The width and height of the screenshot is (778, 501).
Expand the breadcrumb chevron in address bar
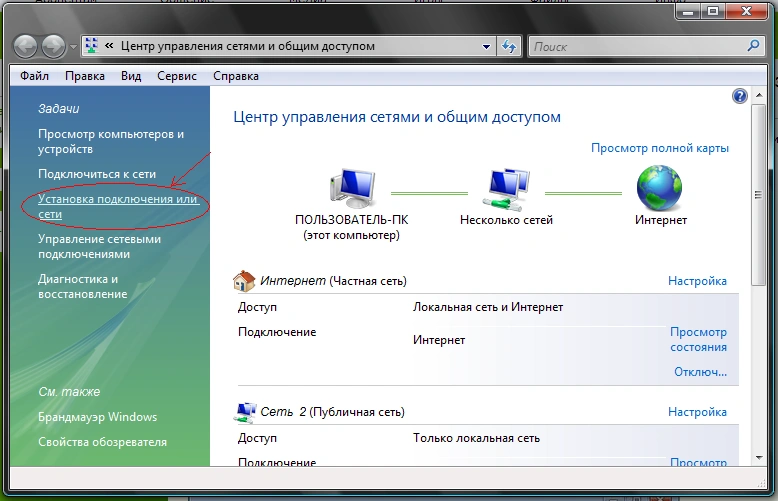(x=109, y=46)
